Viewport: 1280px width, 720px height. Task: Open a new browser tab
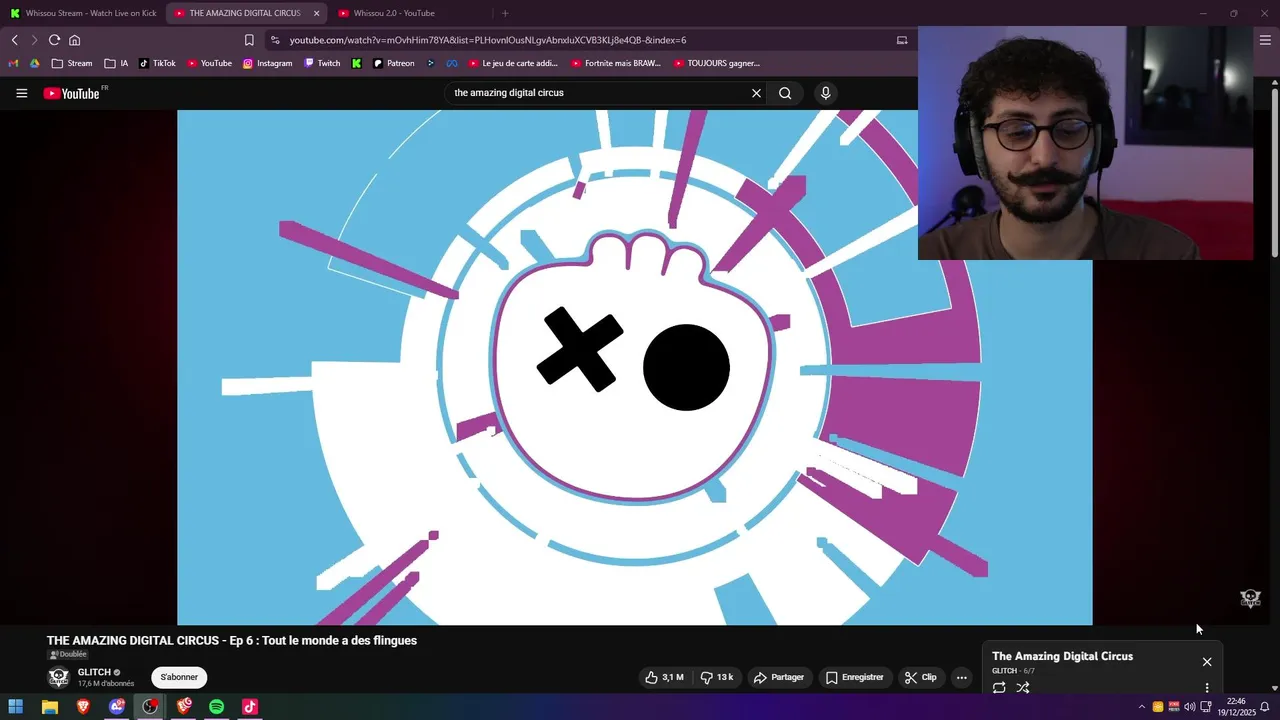(x=505, y=13)
